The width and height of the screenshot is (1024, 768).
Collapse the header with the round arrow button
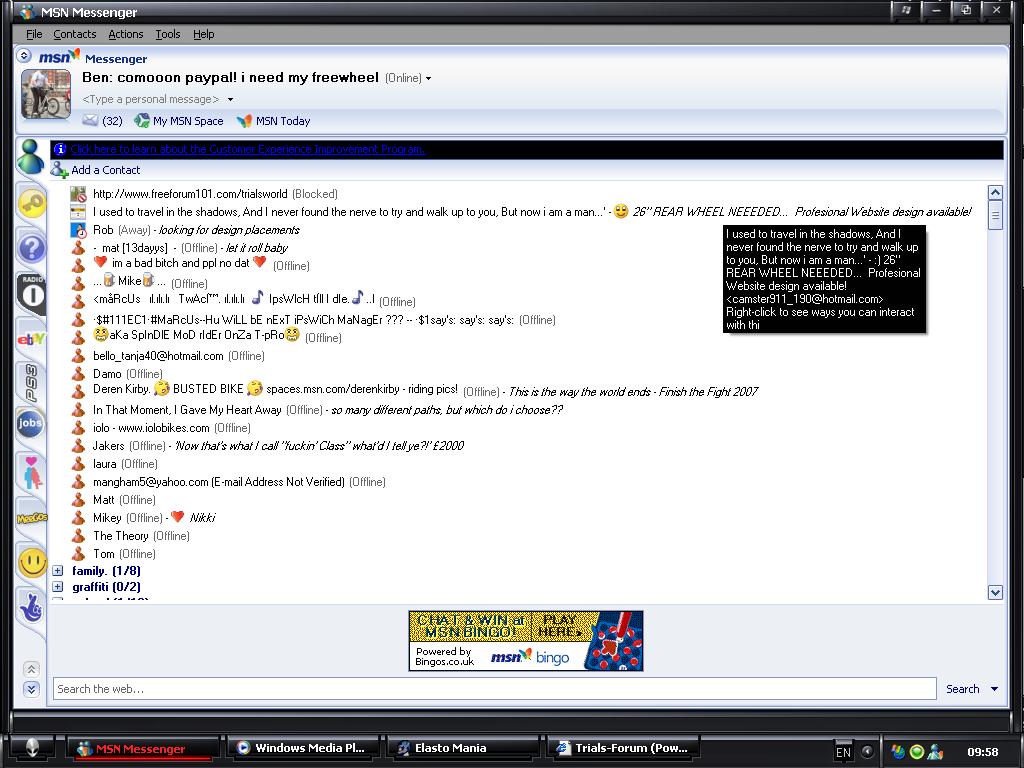point(24,56)
